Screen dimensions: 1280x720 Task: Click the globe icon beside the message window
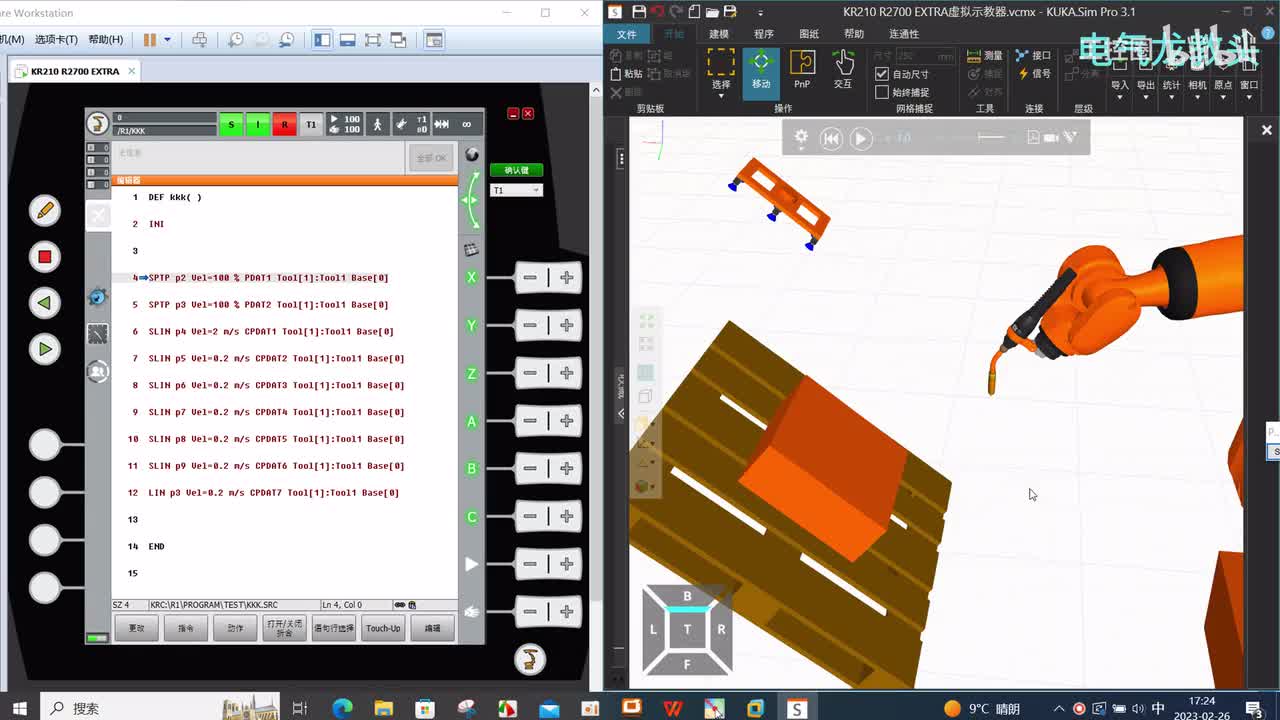click(x=472, y=155)
